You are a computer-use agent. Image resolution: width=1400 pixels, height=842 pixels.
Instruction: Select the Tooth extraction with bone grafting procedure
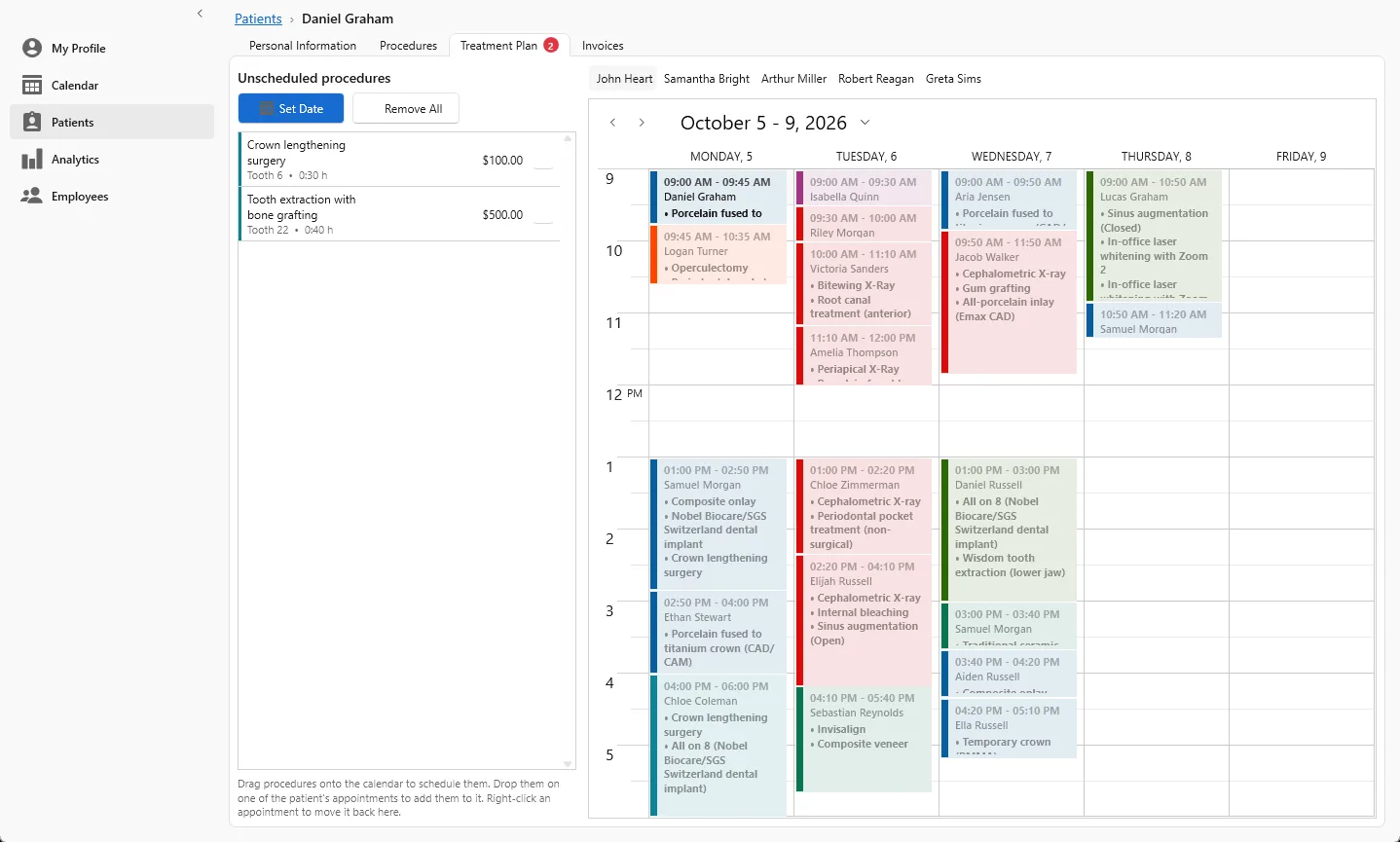pos(399,214)
